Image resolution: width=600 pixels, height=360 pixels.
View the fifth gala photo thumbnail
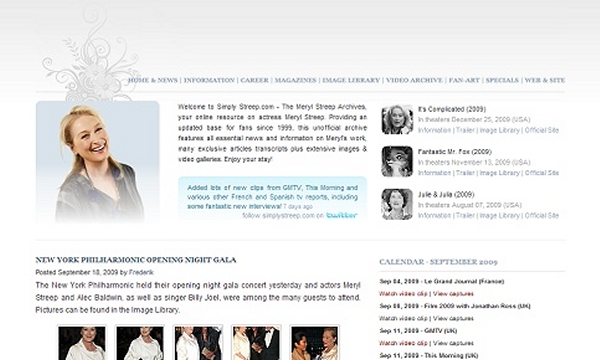pos(315,343)
